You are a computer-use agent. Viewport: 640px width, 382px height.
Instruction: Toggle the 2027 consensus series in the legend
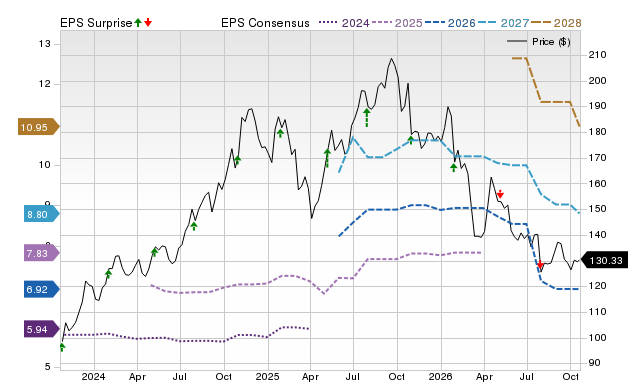click(503, 23)
